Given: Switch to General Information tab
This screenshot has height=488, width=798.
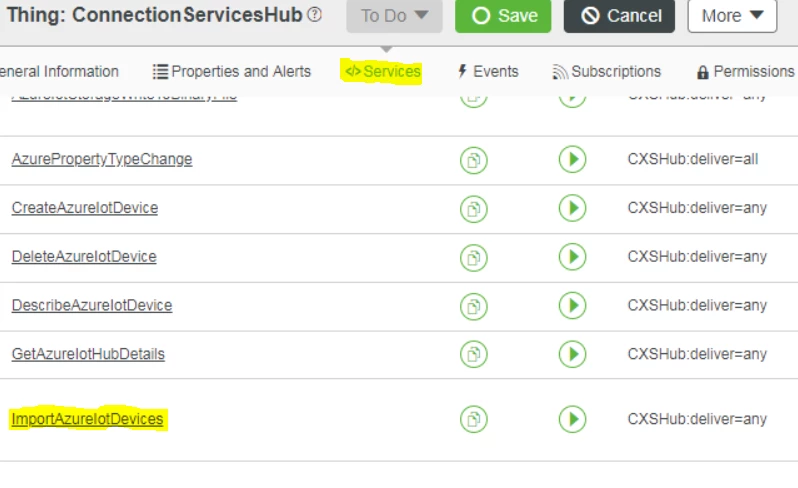Looking at the screenshot, I should point(59,71).
